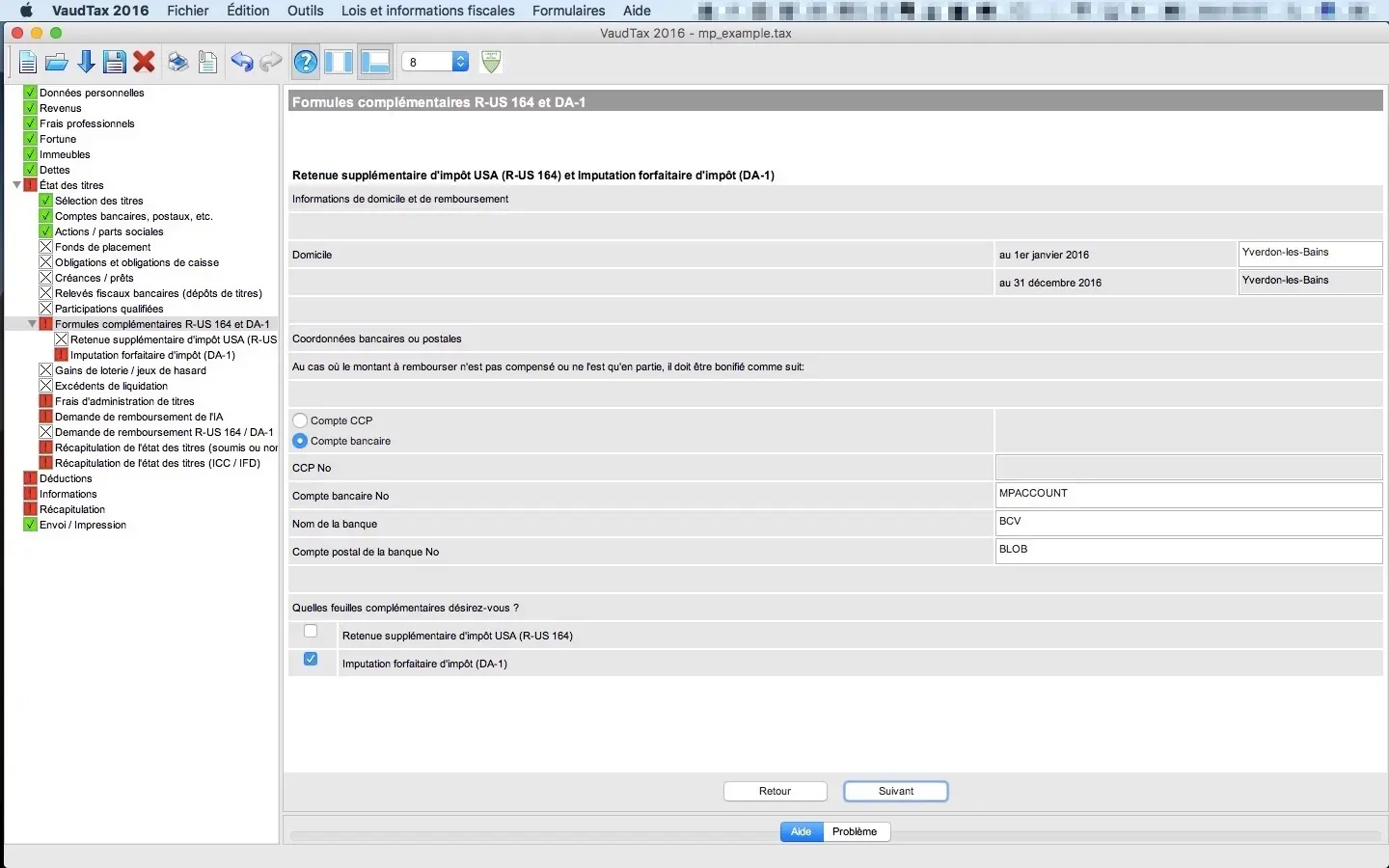
Task: Select Fonds de placement tree item
Action: [x=103, y=247]
